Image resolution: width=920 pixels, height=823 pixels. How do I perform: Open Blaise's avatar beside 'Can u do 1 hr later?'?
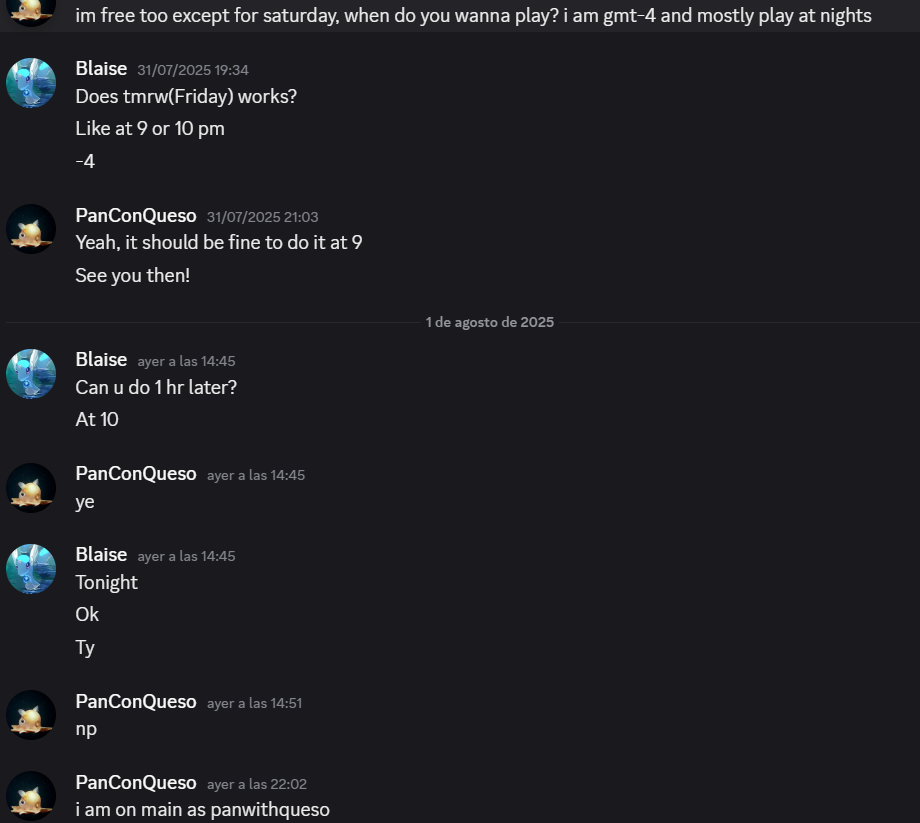click(31, 374)
